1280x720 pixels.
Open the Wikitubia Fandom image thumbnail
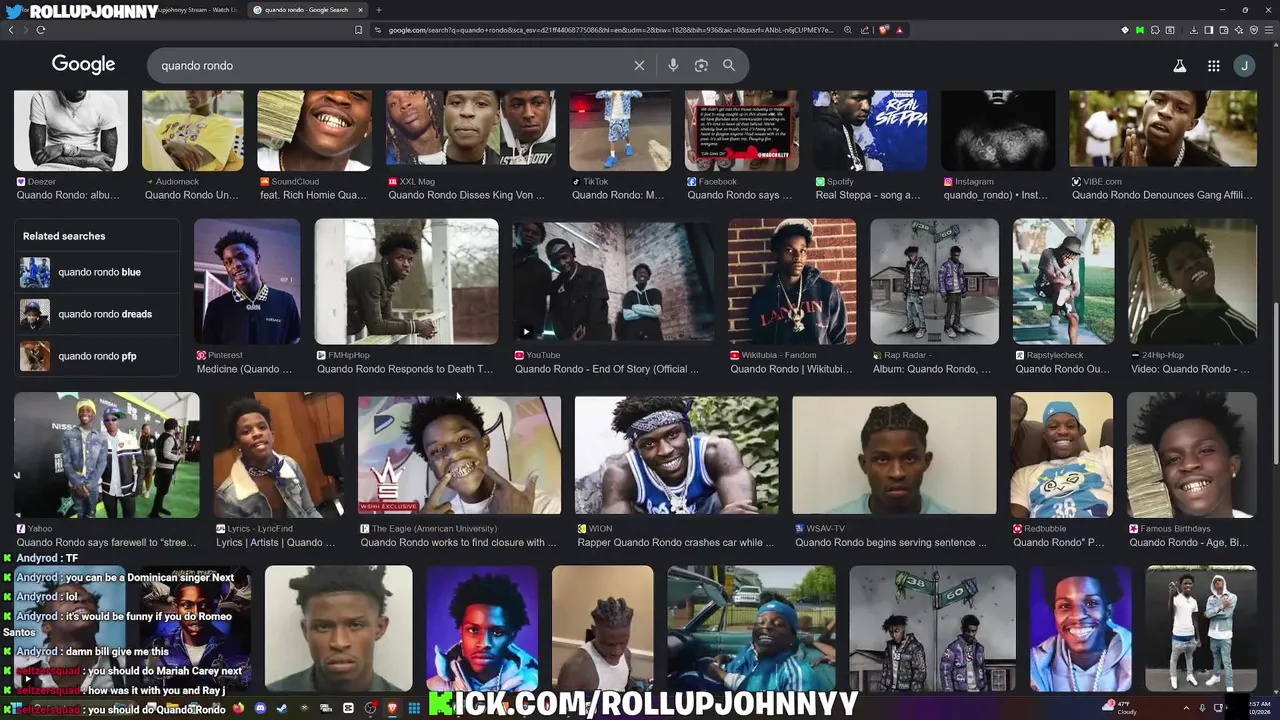pos(792,282)
